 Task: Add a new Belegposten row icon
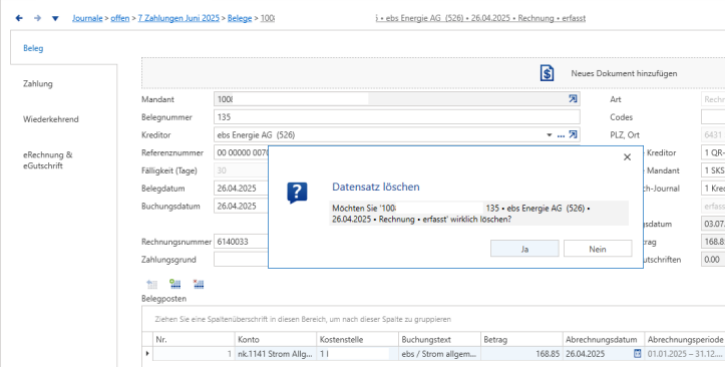point(175,284)
